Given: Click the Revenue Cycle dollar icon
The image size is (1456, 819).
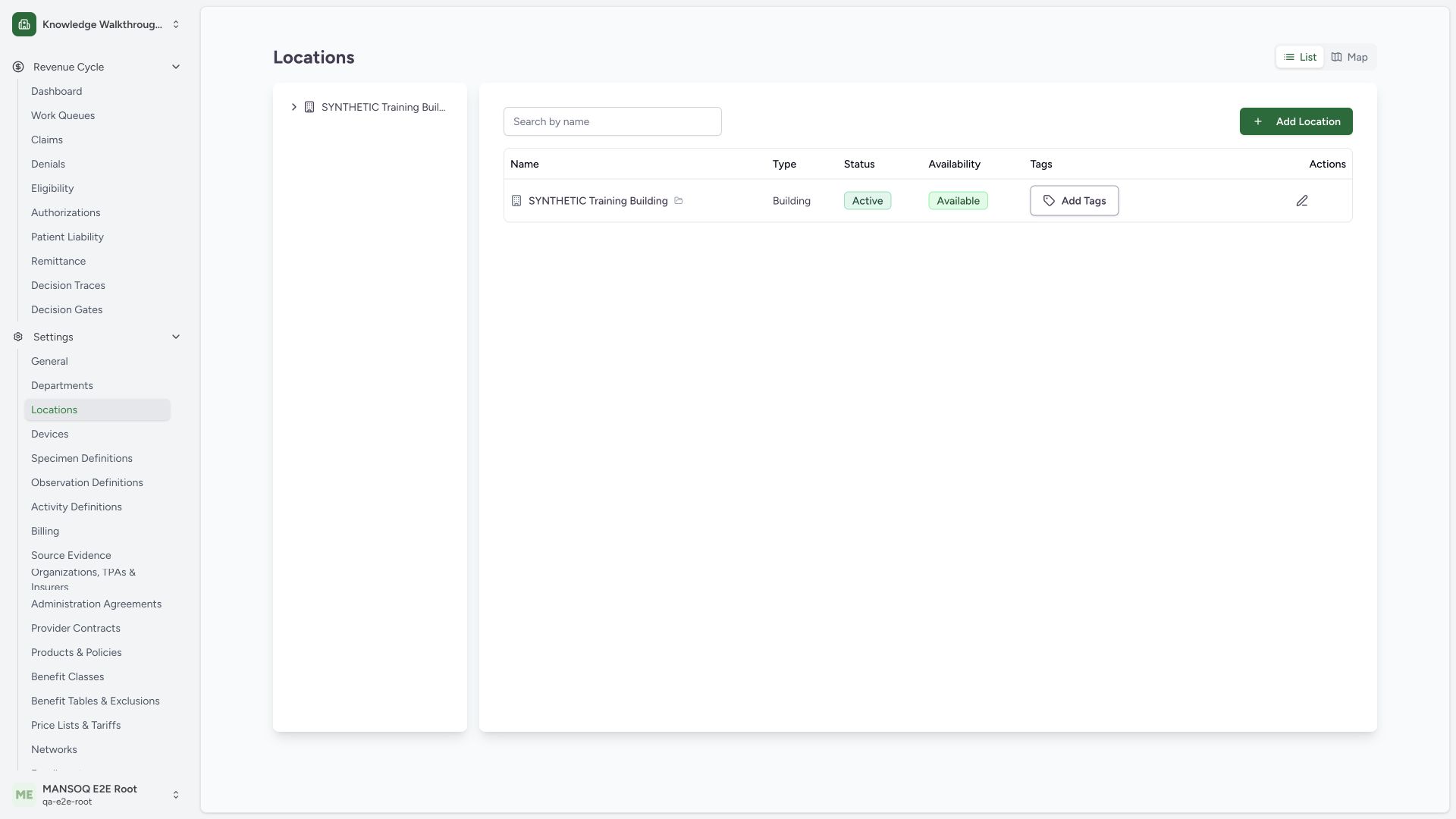Looking at the screenshot, I should 18,67.
